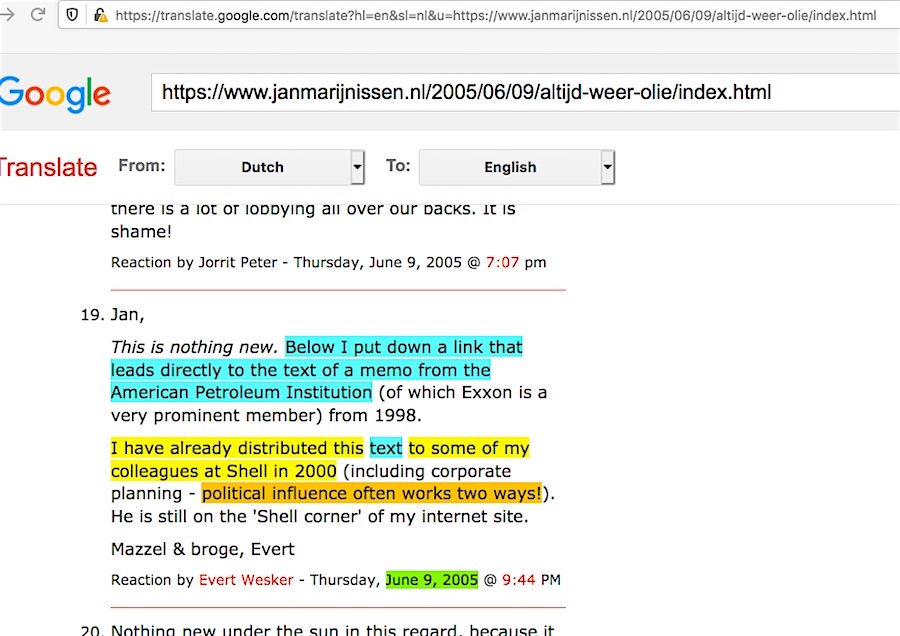Click the padlock warning security icon
The image size is (900, 636).
tap(100, 15)
